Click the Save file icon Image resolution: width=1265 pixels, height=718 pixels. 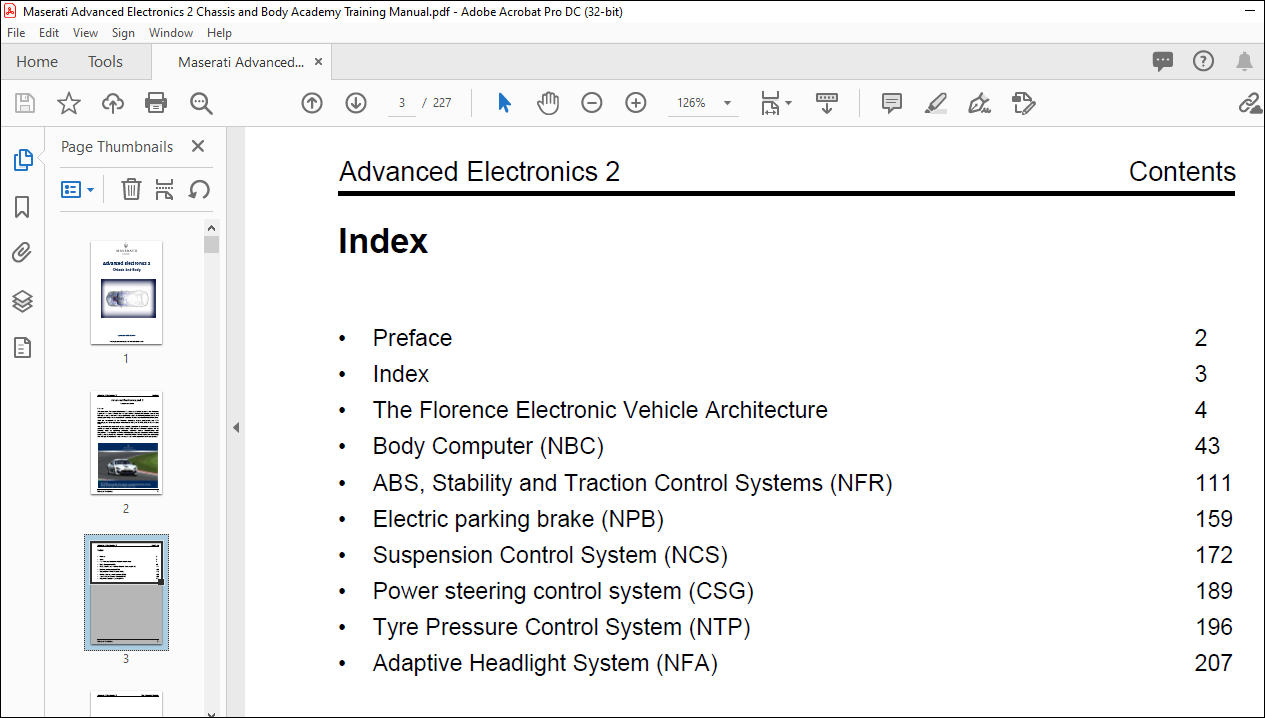pos(25,103)
